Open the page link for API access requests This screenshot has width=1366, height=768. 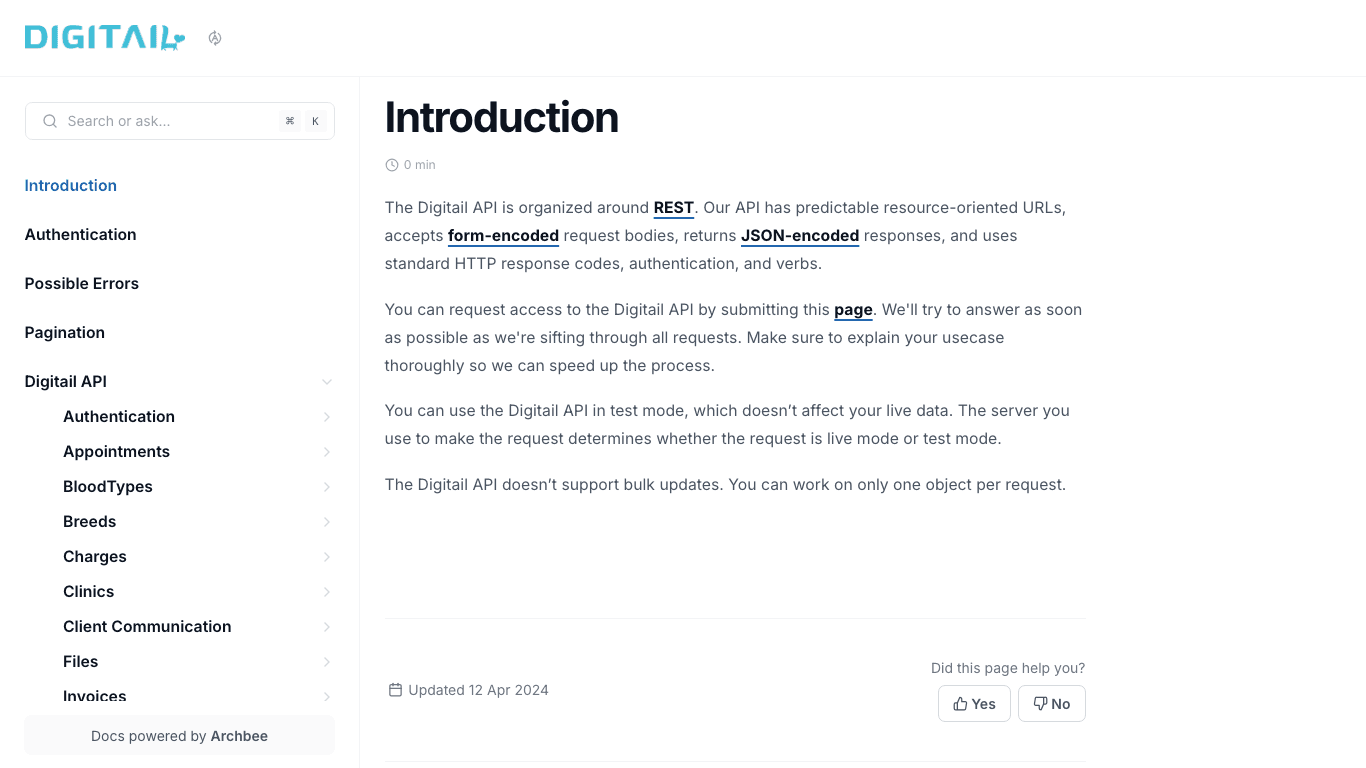(x=853, y=309)
